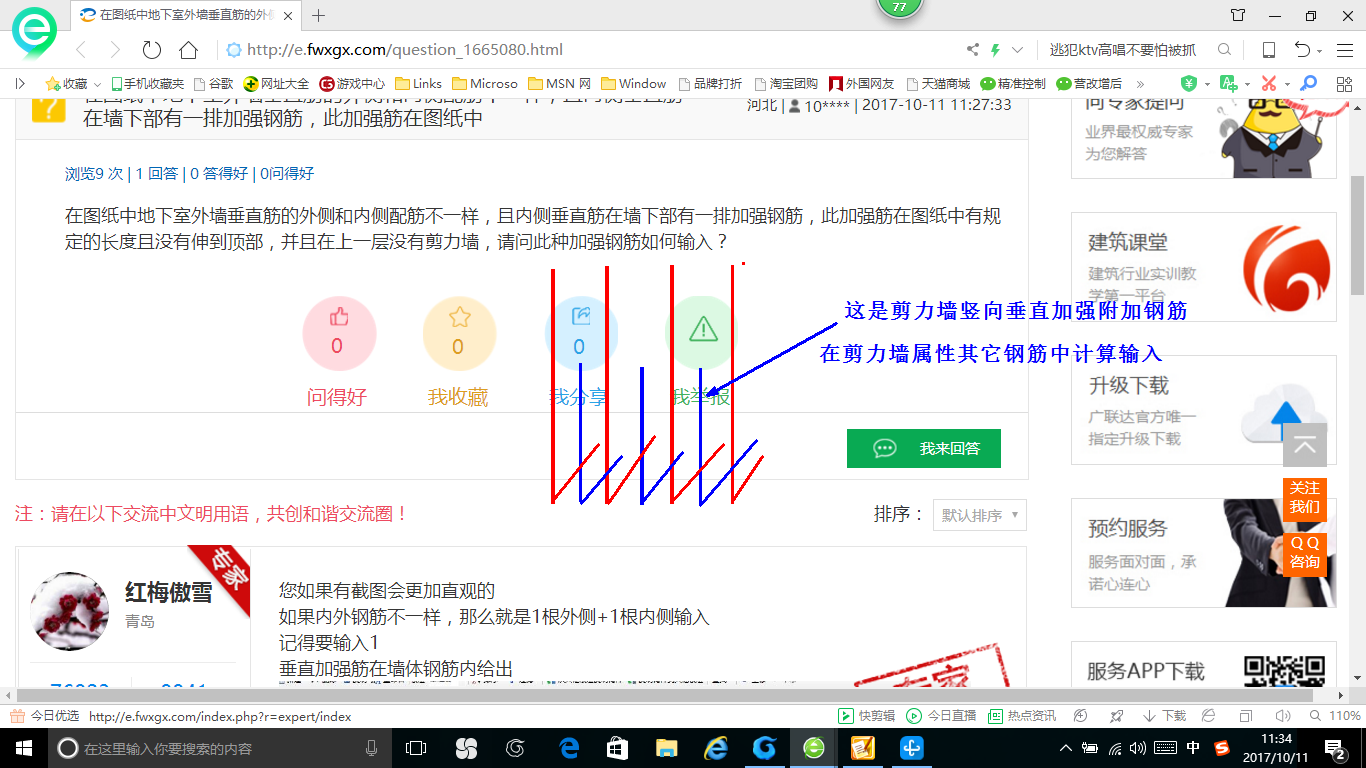1366x768 pixels.
Task: Open Windows Store in the taskbar
Action: pos(617,748)
